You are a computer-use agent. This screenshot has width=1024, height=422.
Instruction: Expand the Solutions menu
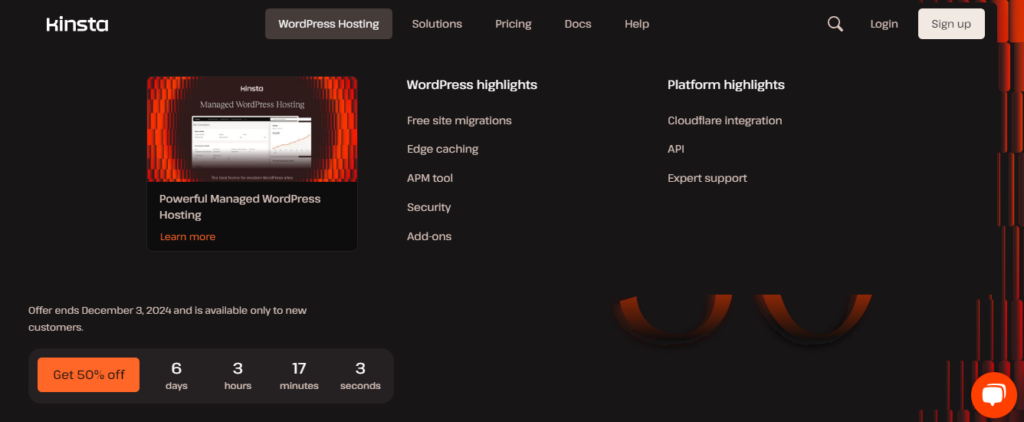pos(437,24)
